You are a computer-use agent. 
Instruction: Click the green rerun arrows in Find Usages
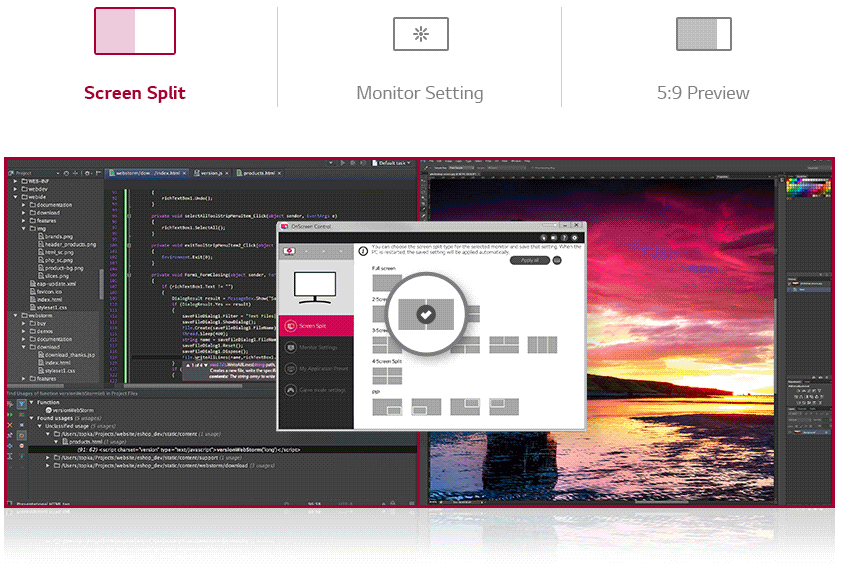10,414
